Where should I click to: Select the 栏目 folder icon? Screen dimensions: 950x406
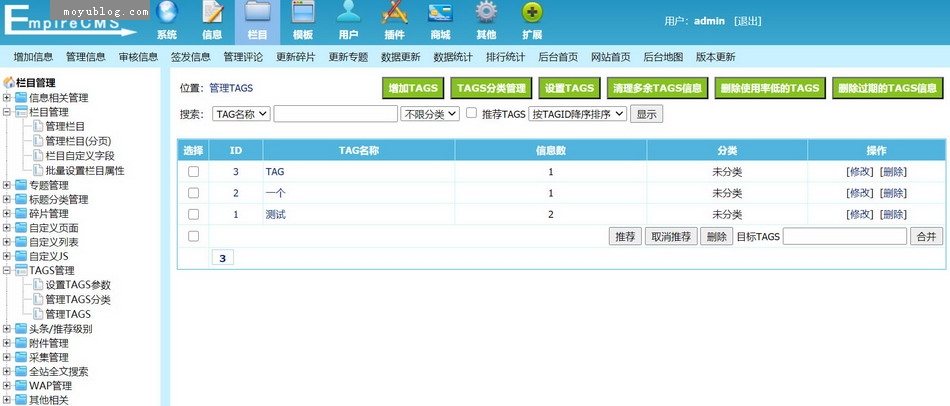257,12
